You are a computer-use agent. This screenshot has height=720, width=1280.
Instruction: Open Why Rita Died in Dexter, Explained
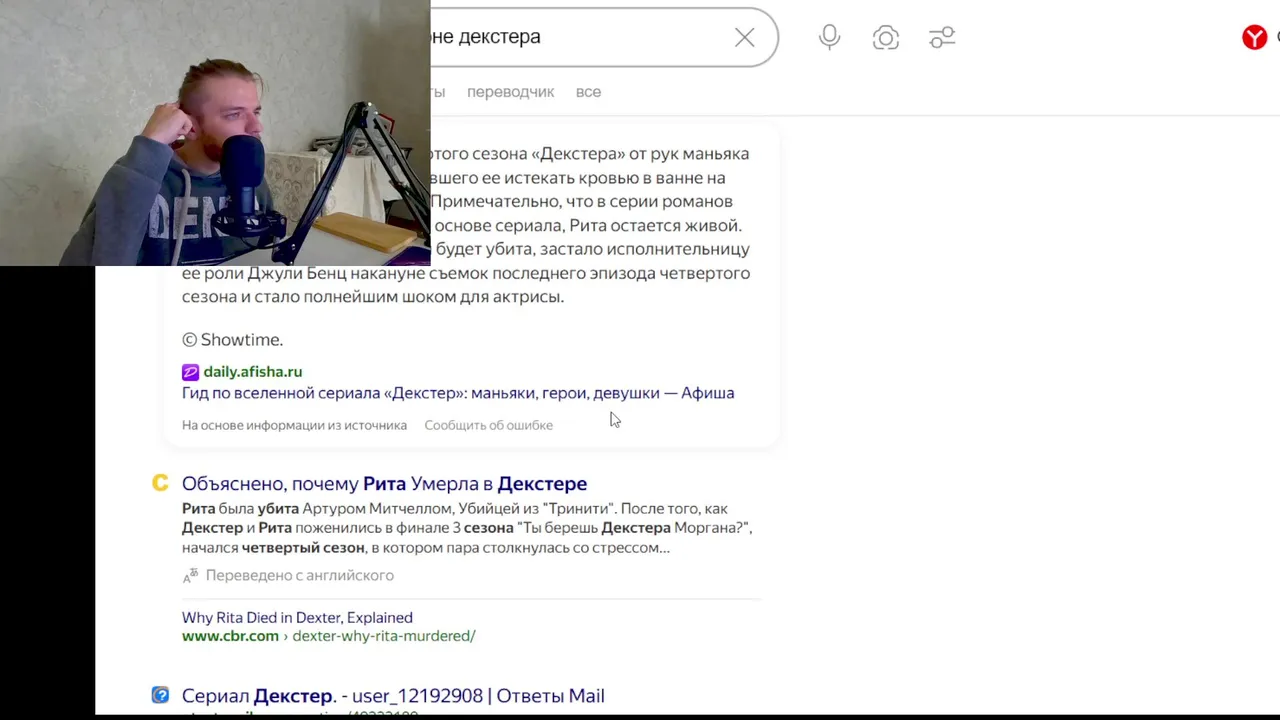pyautogui.click(x=297, y=618)
